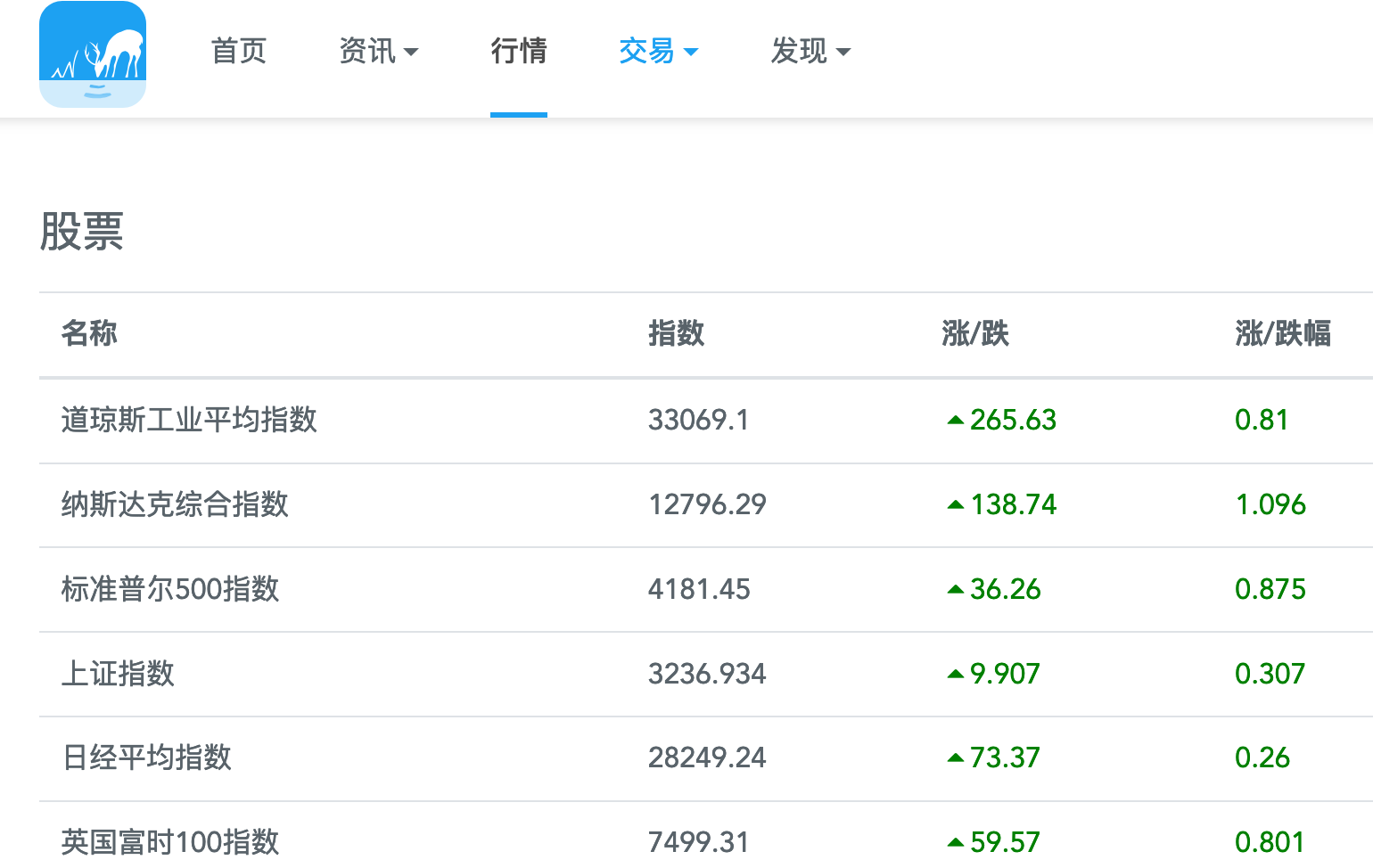1373x868 pixels.
Task: Click the green up arrow beside 9.907
Action: 956,674
